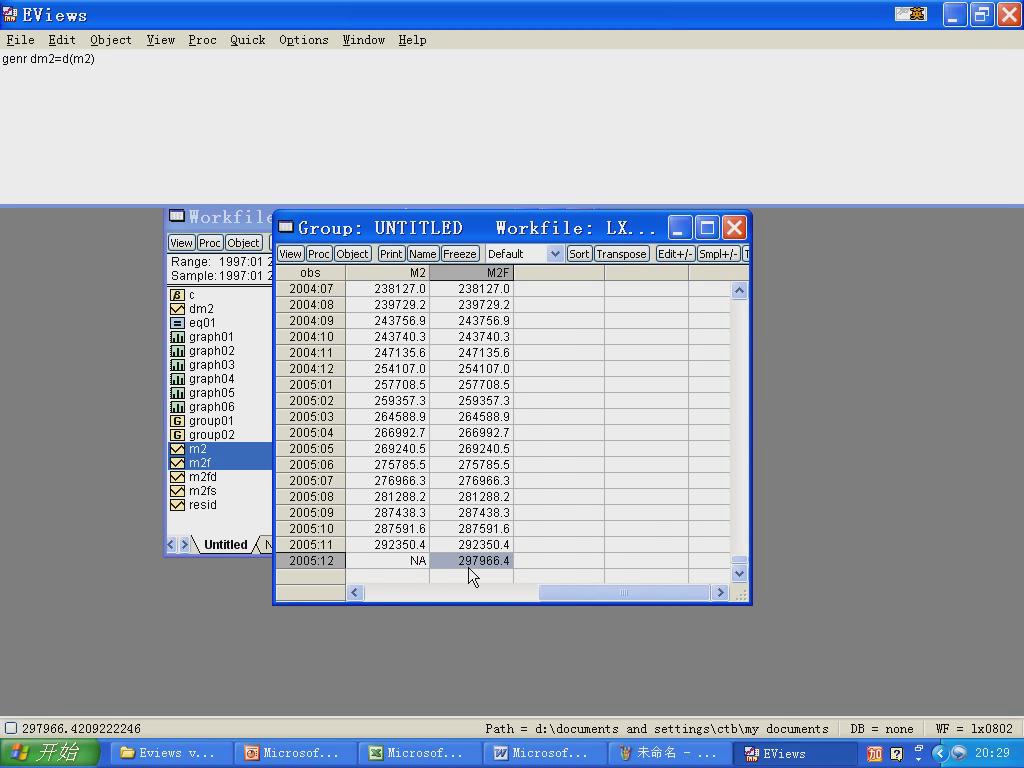Image resolution: width=1024 pixels, height=768 pixels.
Task: Click horizontal scroll left arrow in Group
Action: point(355,592)
